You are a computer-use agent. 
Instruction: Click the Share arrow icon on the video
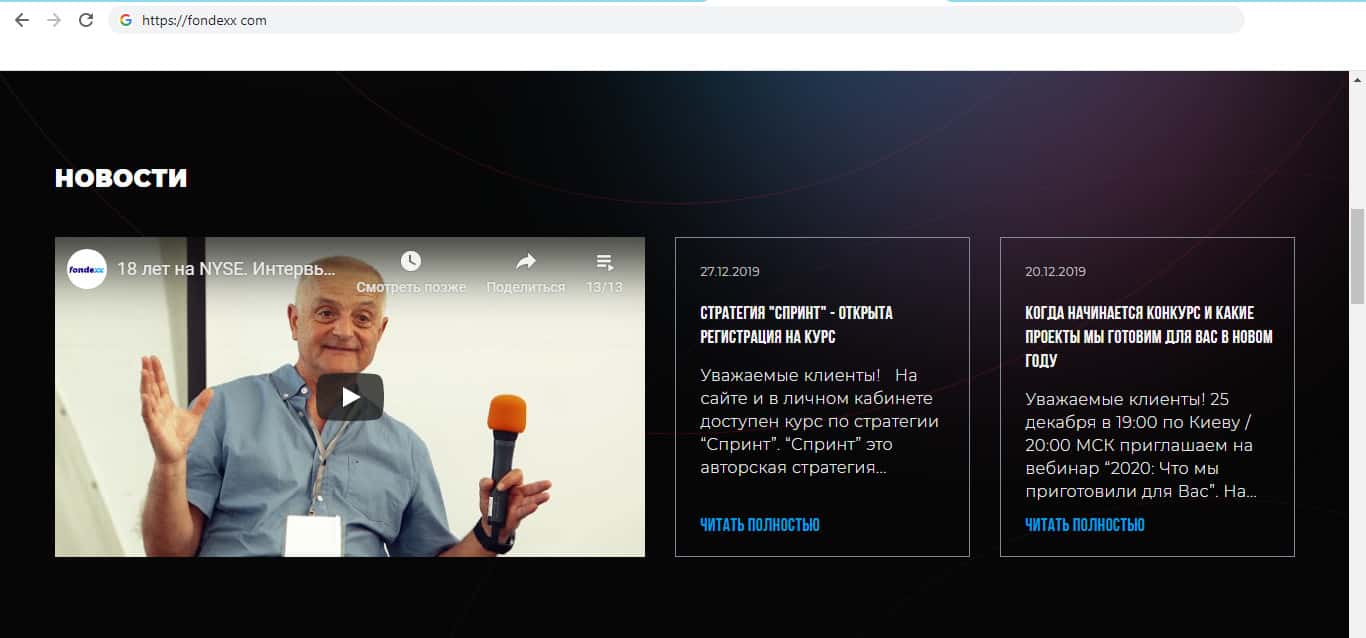point(526,261)
